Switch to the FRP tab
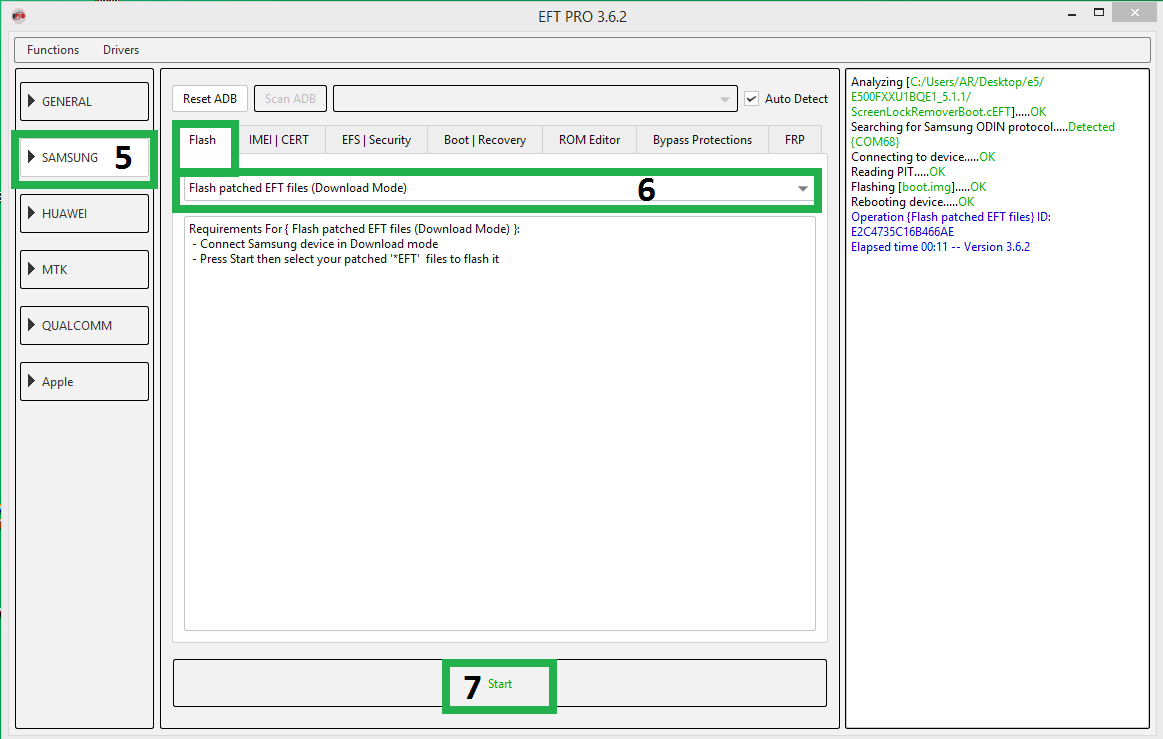The width and height of the screenshot is (1163, 739). [x=794, y=139]
